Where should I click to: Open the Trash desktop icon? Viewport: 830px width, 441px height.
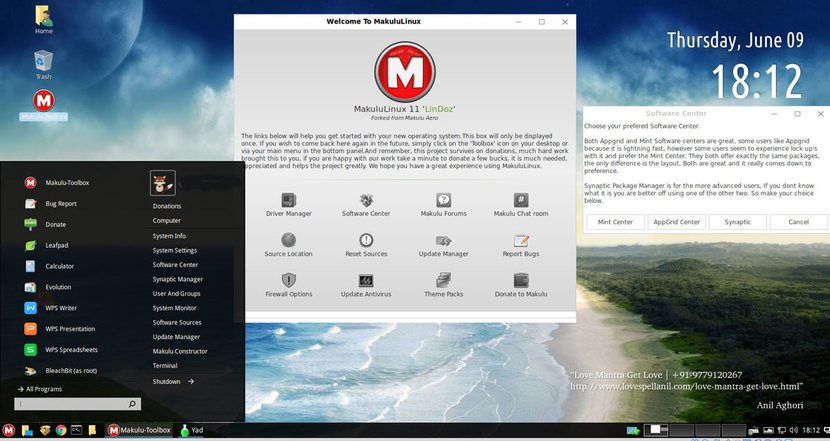43,62
